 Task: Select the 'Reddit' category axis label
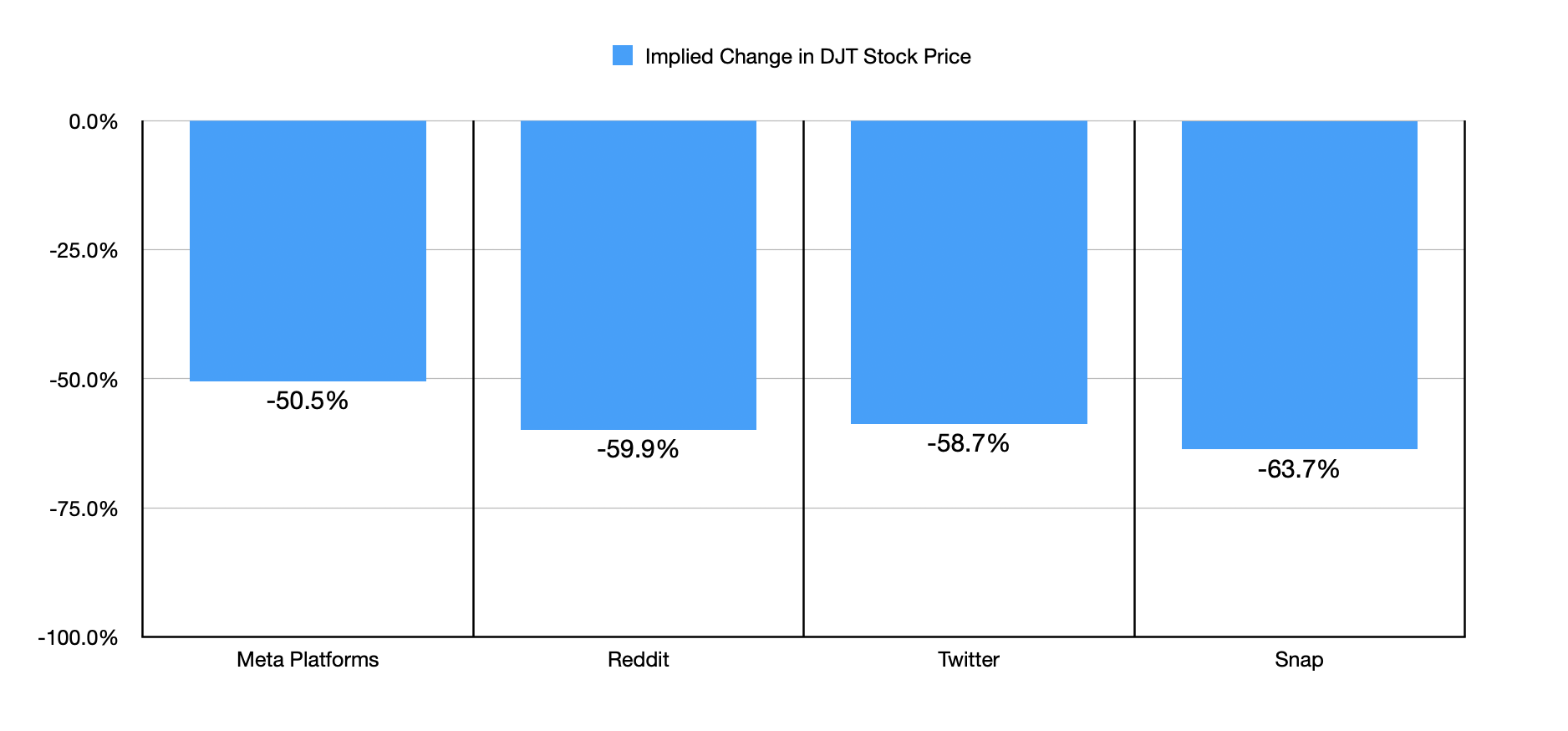(x=639, y=660)
